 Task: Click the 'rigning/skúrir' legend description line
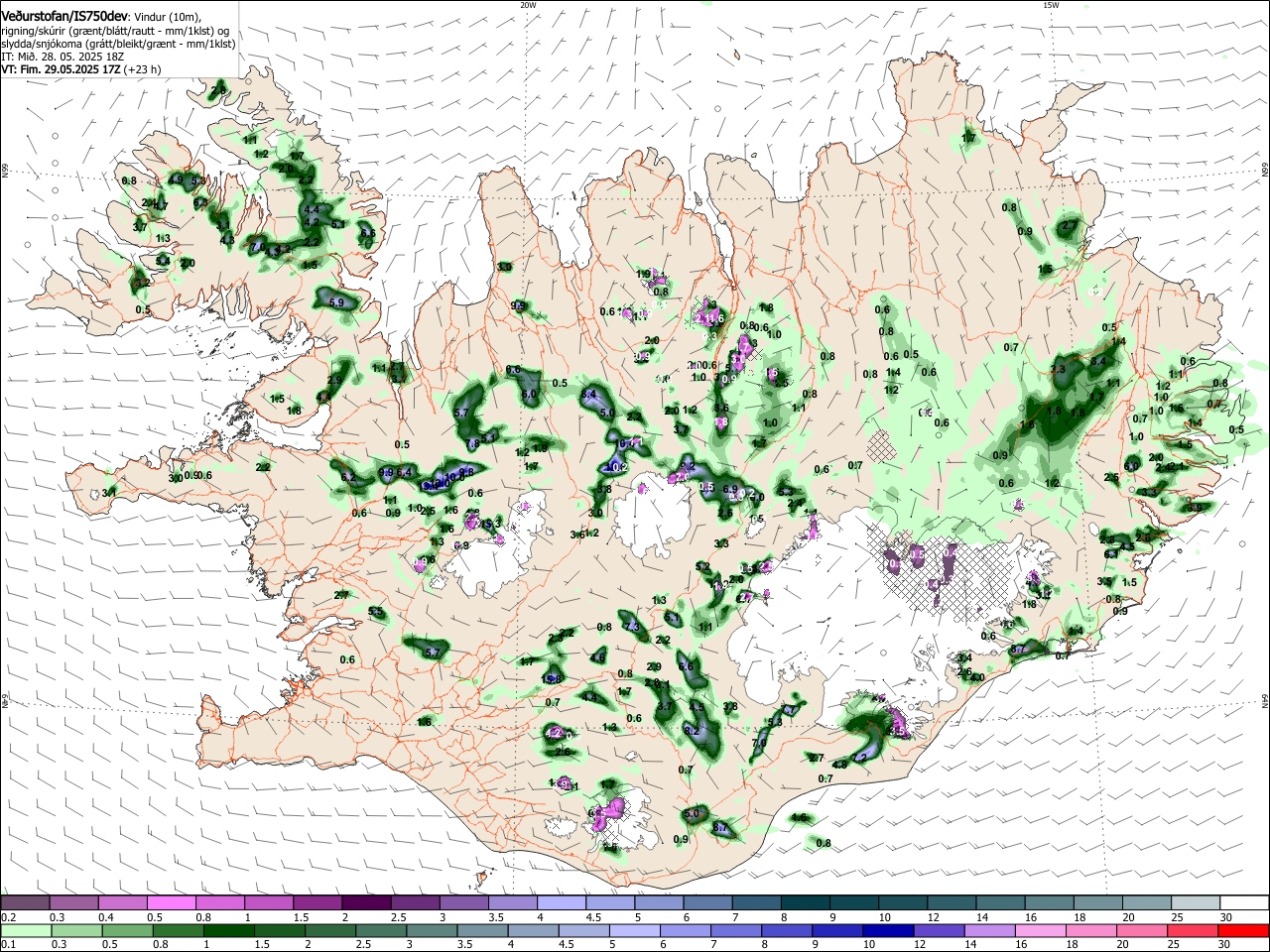117,31
